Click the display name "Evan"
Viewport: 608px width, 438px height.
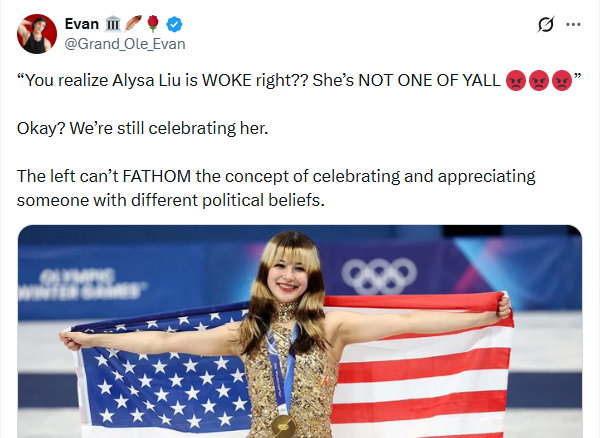pos(81,24)
